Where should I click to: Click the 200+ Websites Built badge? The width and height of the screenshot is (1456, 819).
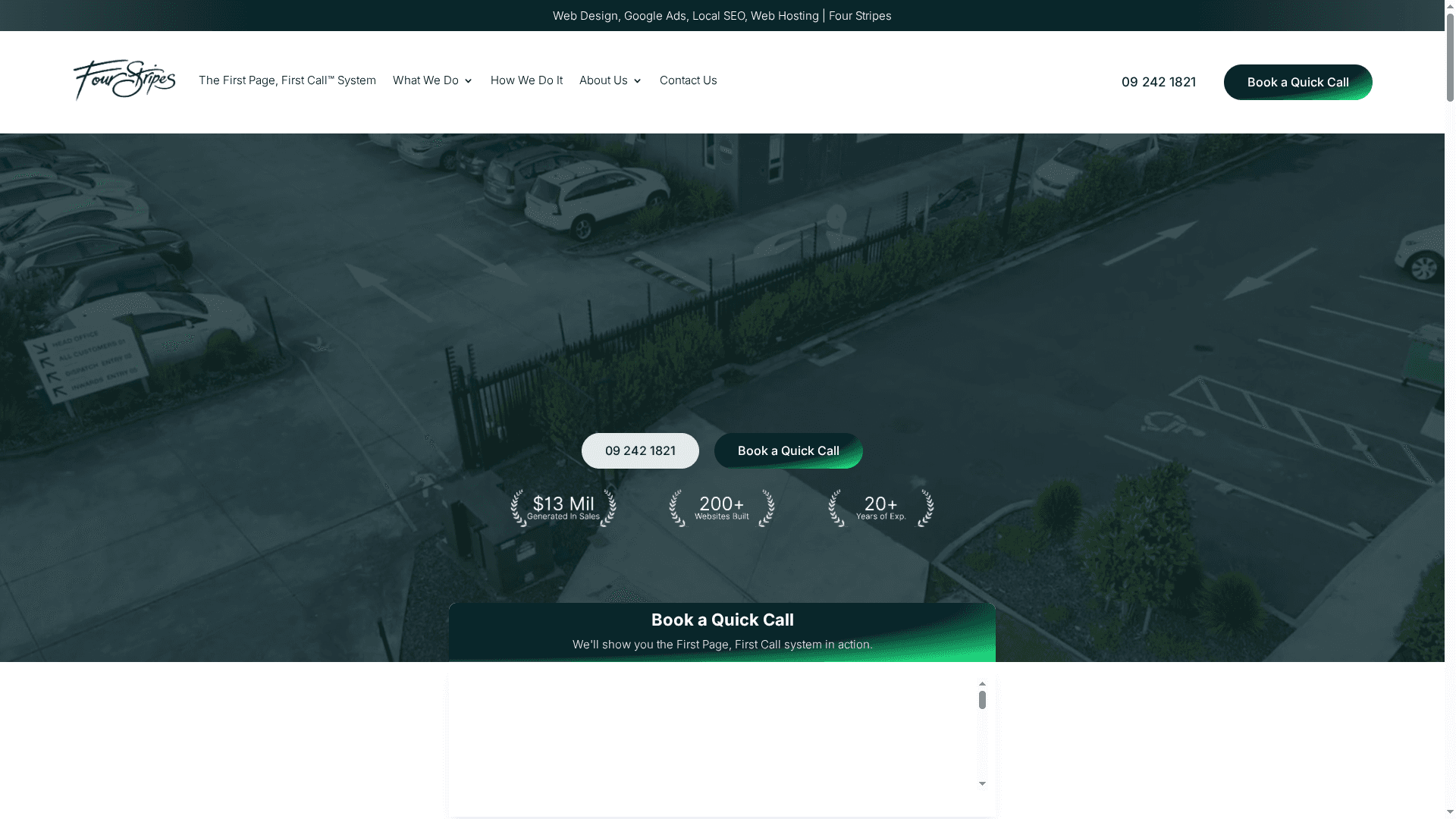[x=721, y=508]
